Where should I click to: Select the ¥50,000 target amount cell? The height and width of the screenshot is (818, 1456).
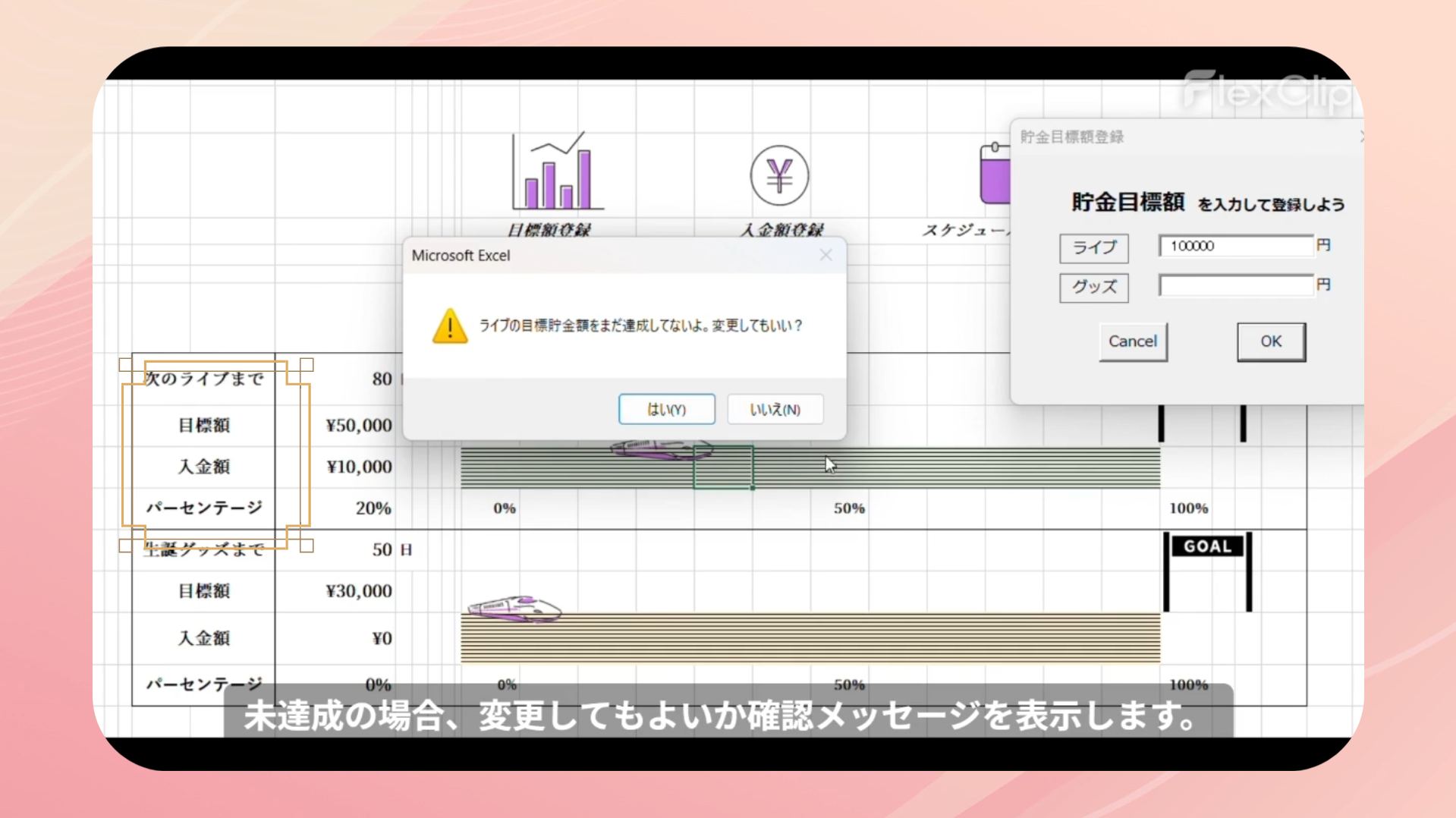[x=358, y=425]
